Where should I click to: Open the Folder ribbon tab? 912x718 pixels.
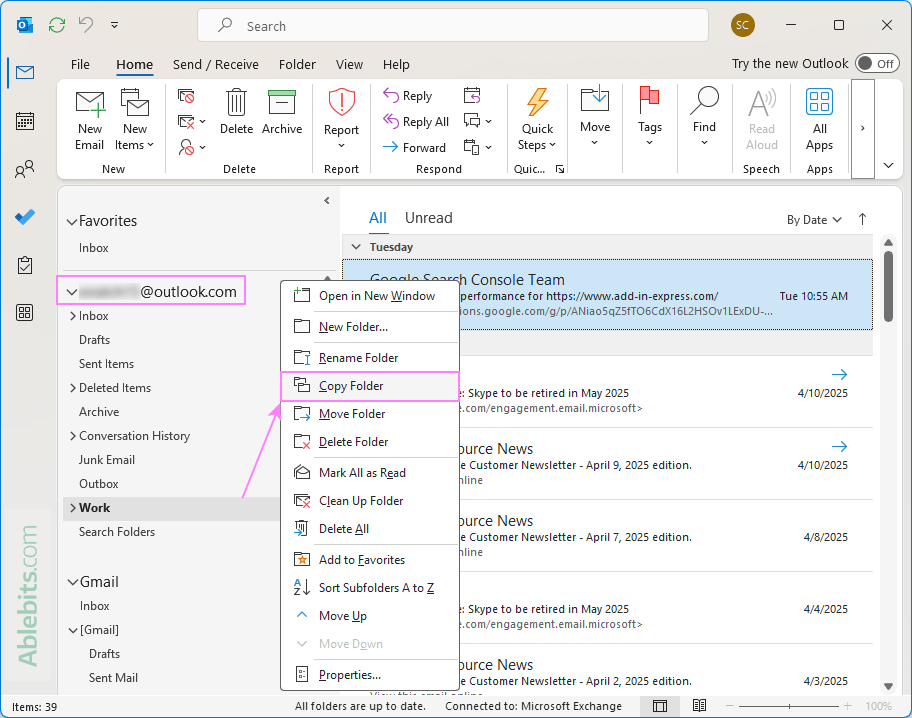[297, 64]
